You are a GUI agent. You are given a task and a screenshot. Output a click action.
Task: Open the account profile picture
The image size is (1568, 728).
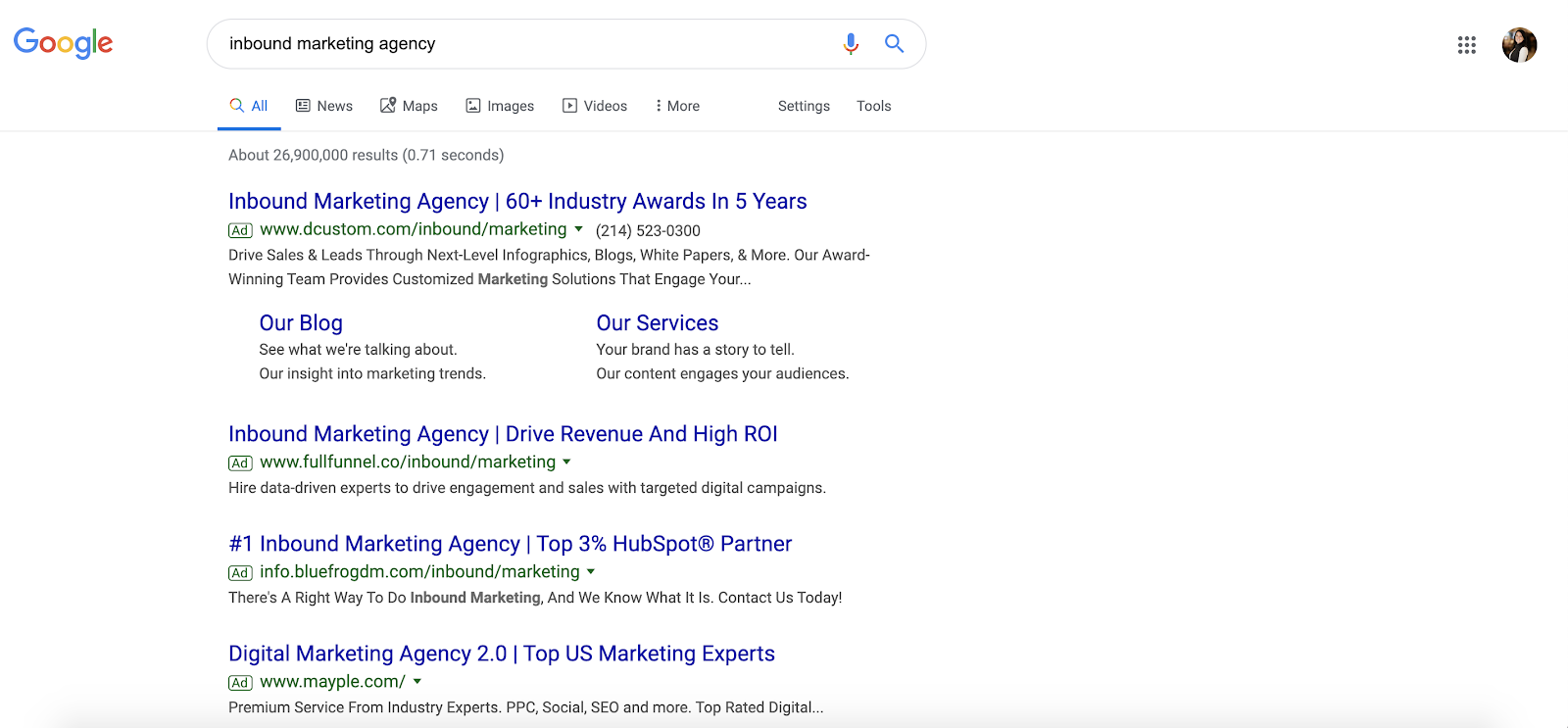(x=1519, y=44)
